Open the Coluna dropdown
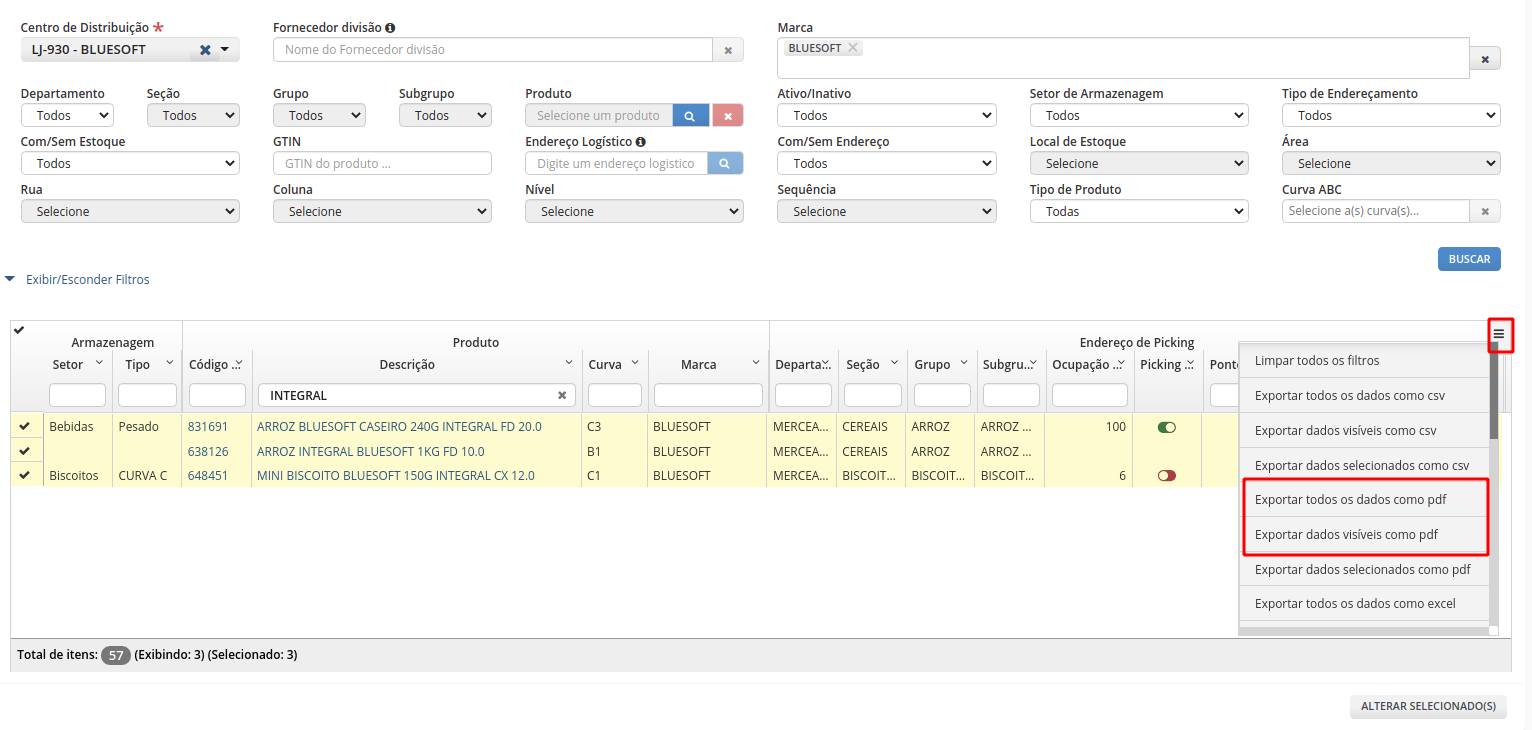This screenshot has width=1532, height=730. click(382, 211)
